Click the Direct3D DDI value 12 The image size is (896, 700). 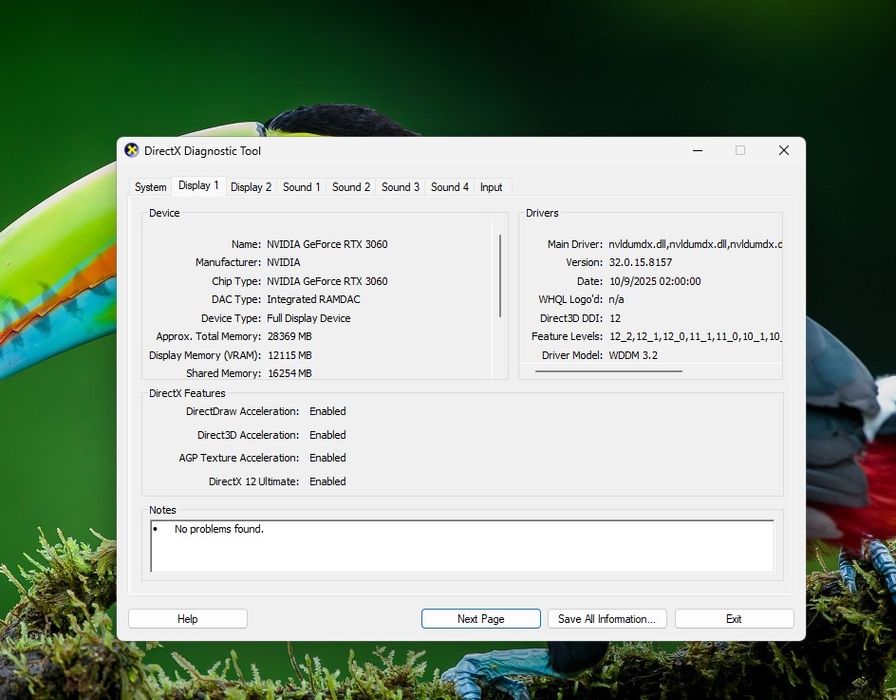point(615,318)
